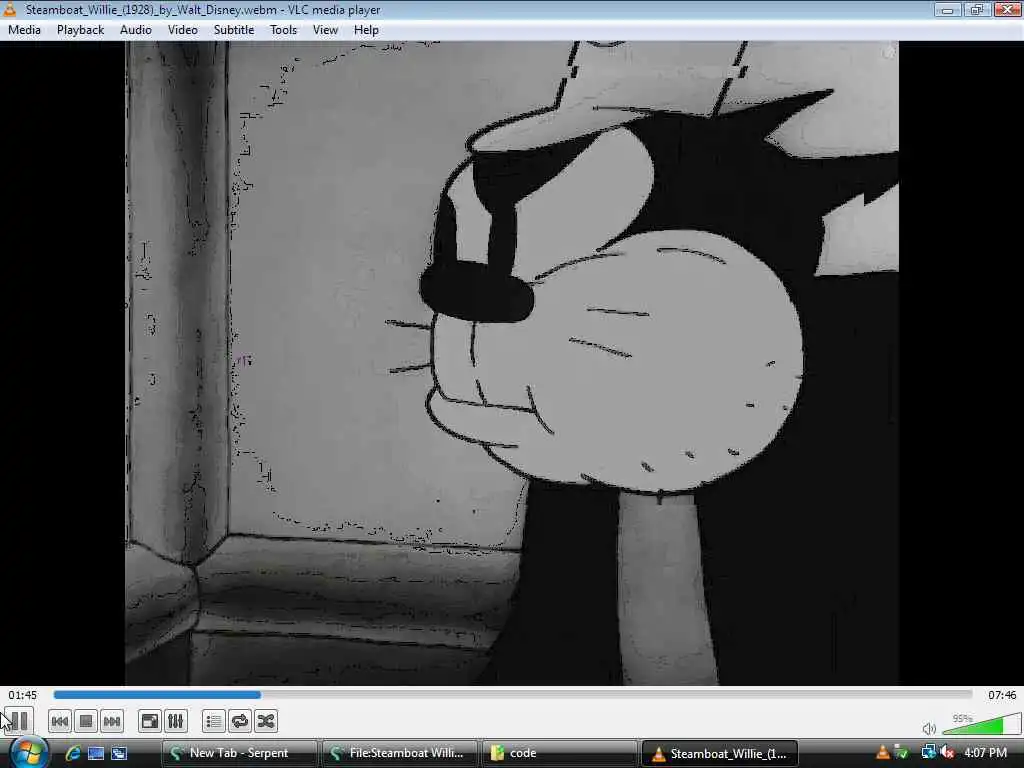This screenshot has width=1024, height=768.
Task: Close the VLC media player window
Action: pyautogui.click(x=1007, y=10)
